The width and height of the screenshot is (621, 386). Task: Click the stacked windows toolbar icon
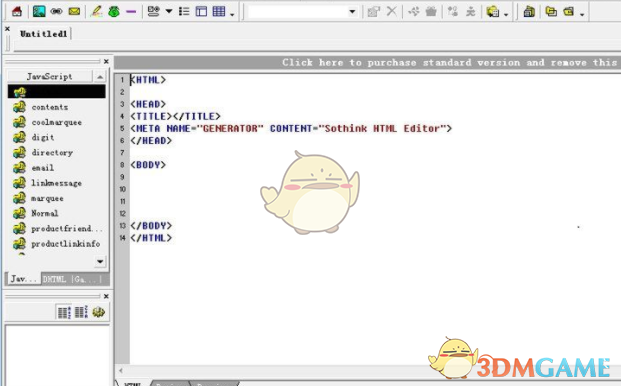529,11
